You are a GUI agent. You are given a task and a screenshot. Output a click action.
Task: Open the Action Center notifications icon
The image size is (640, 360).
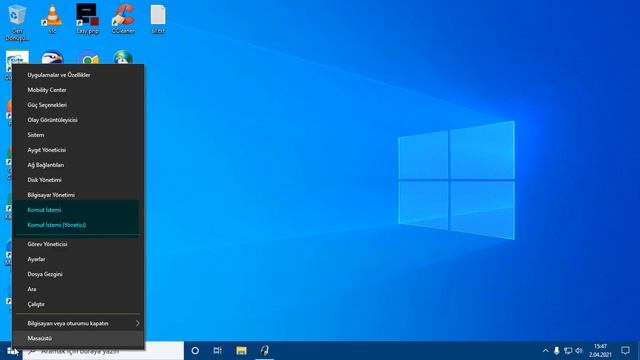tap(625, 351)
